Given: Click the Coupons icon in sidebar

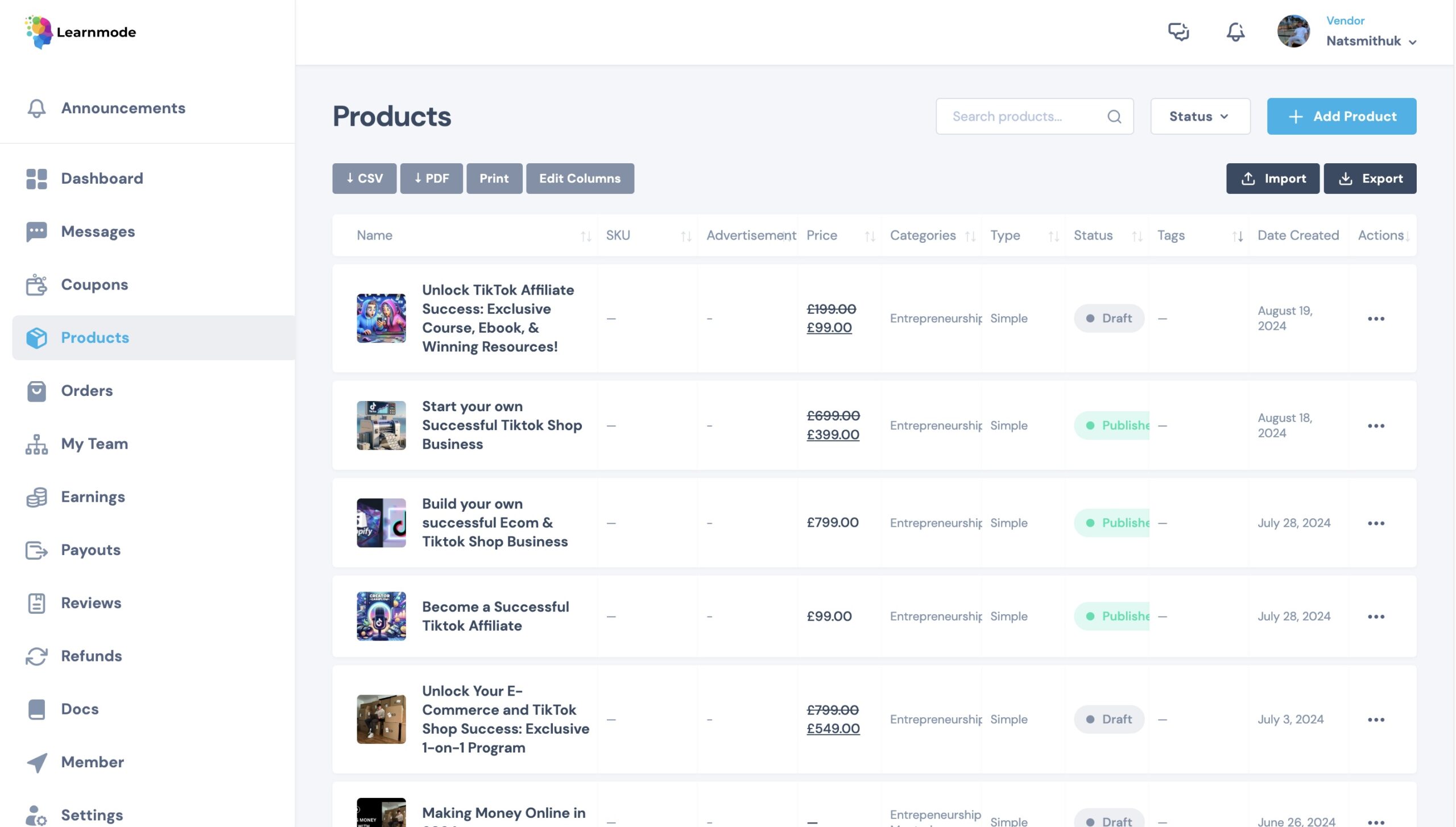Looking at the screenshot, I should pyautogui.click(x=36, y=284).
